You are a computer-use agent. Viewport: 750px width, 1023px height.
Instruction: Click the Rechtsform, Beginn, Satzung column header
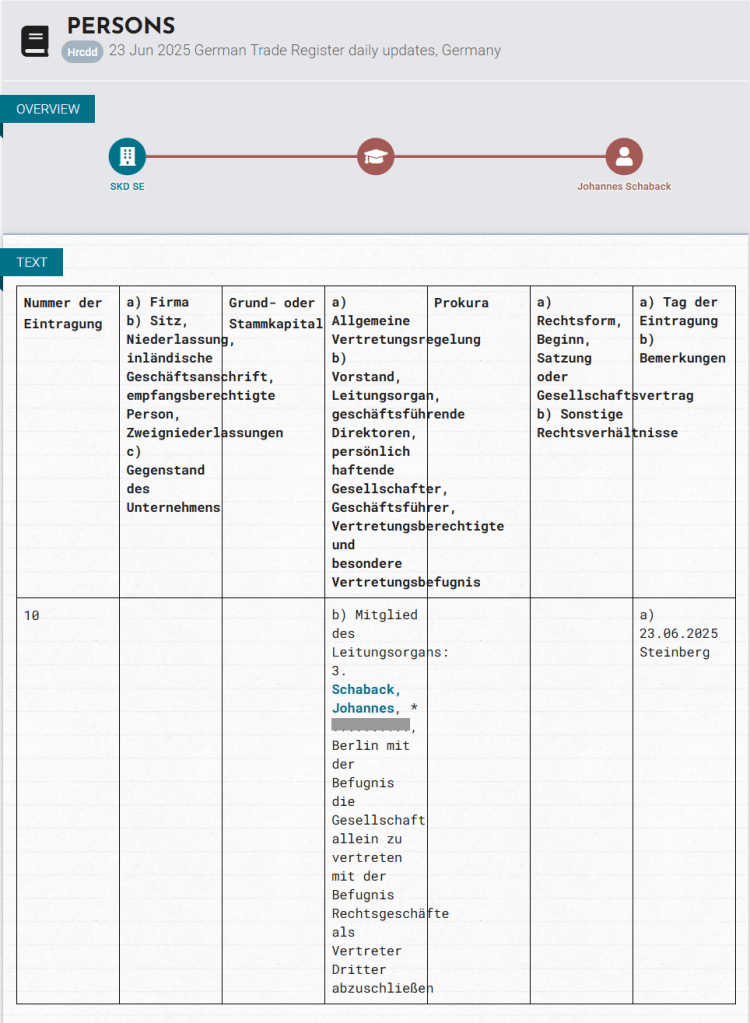point(579,367)
